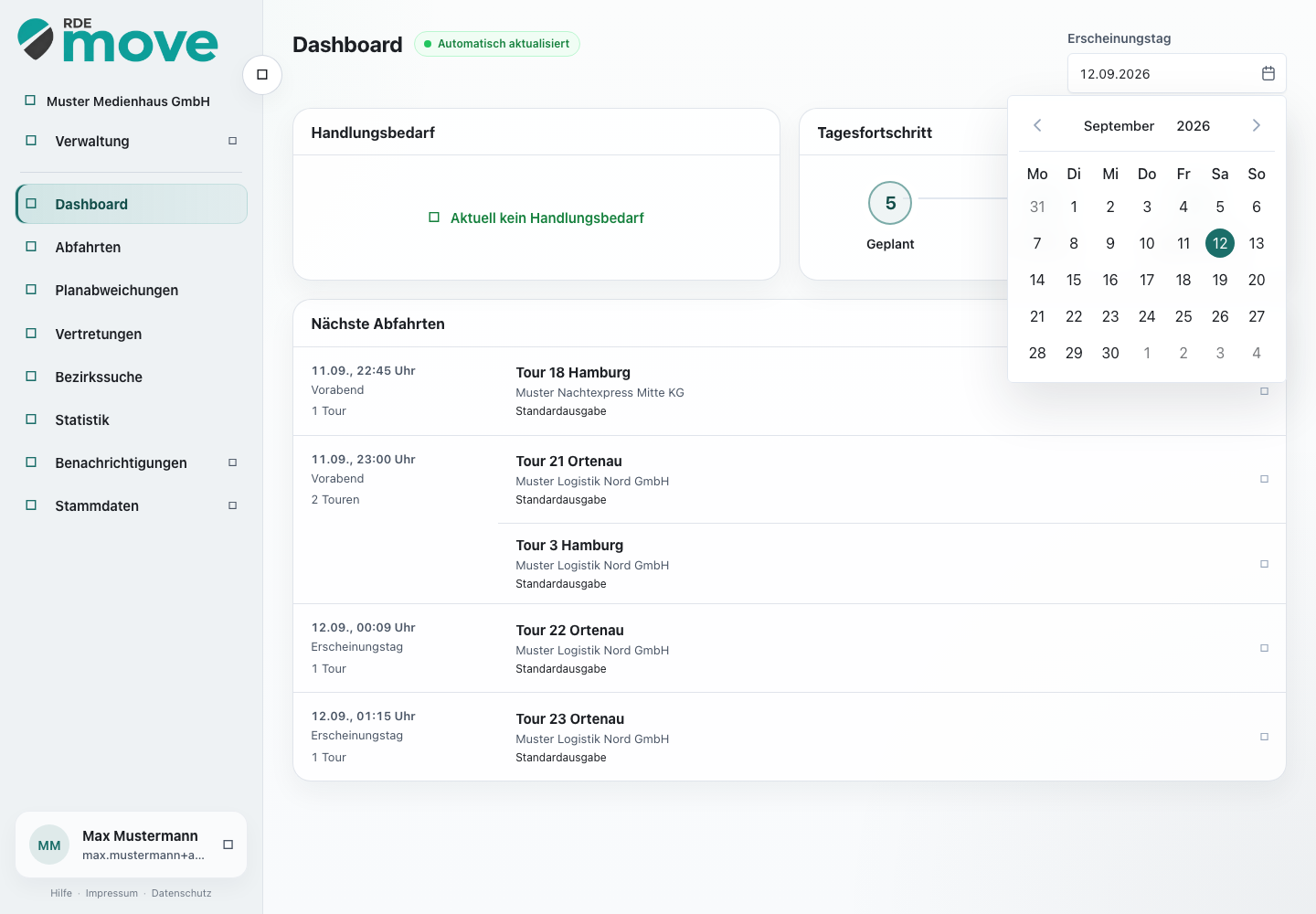
Task: Select the September month selector in calendar
Action: (x=1119, y=126)
